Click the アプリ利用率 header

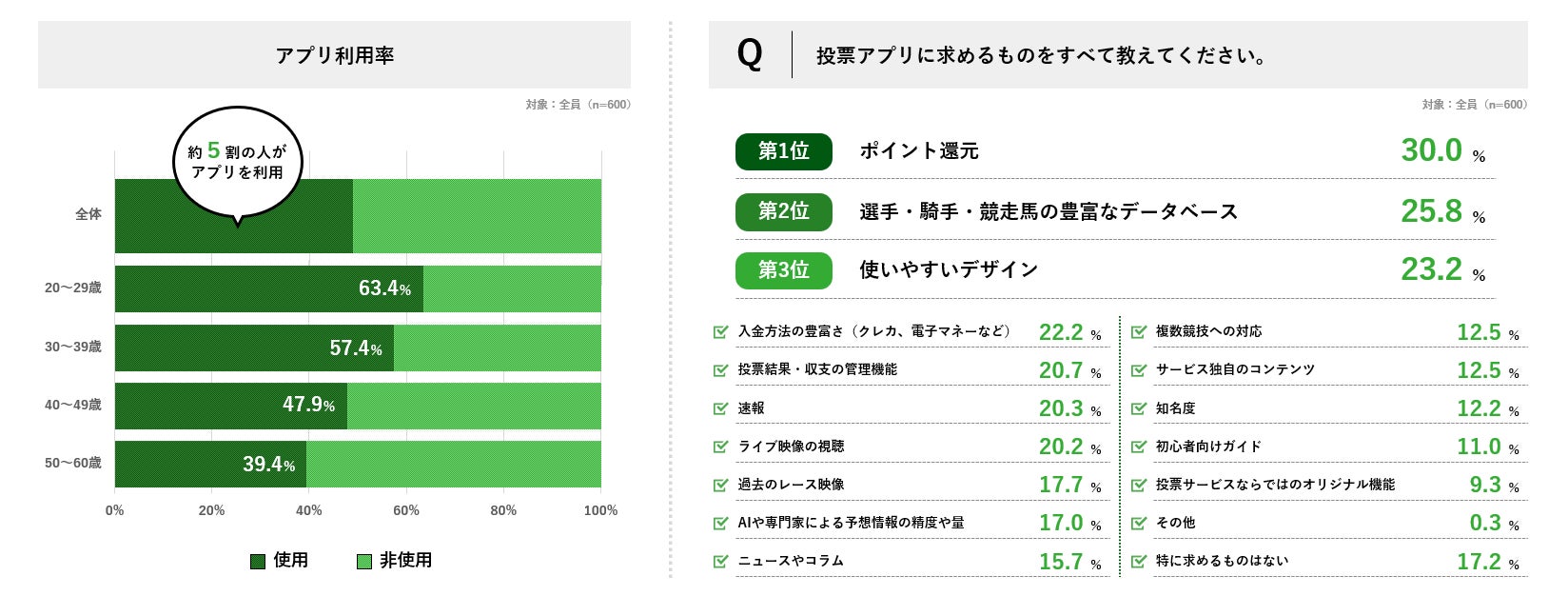click(x=334, y=55)
